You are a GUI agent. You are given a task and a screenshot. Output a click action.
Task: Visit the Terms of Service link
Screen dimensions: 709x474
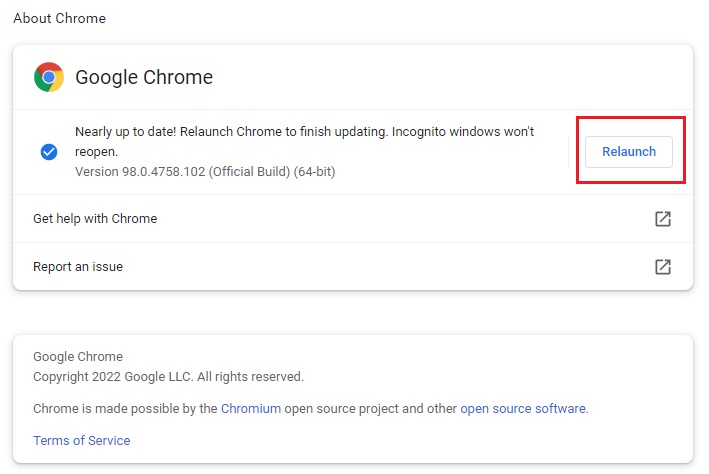point(81,441)
